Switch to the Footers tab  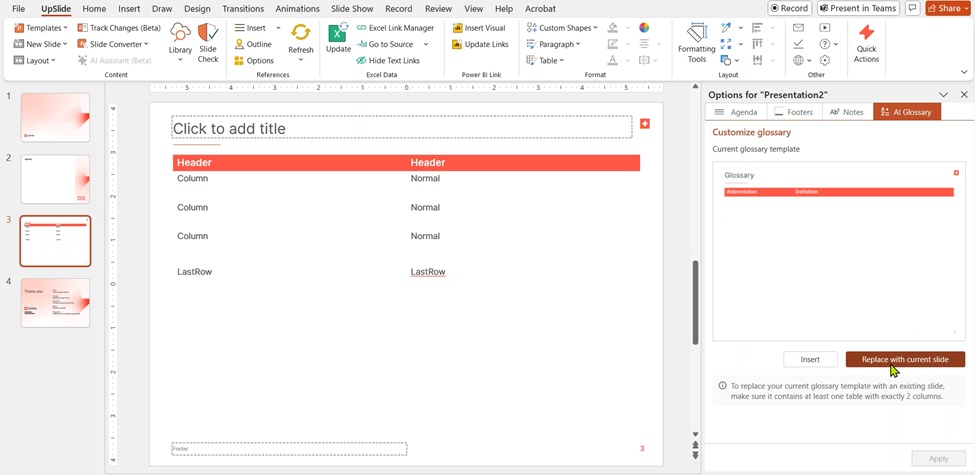[793, 112]
